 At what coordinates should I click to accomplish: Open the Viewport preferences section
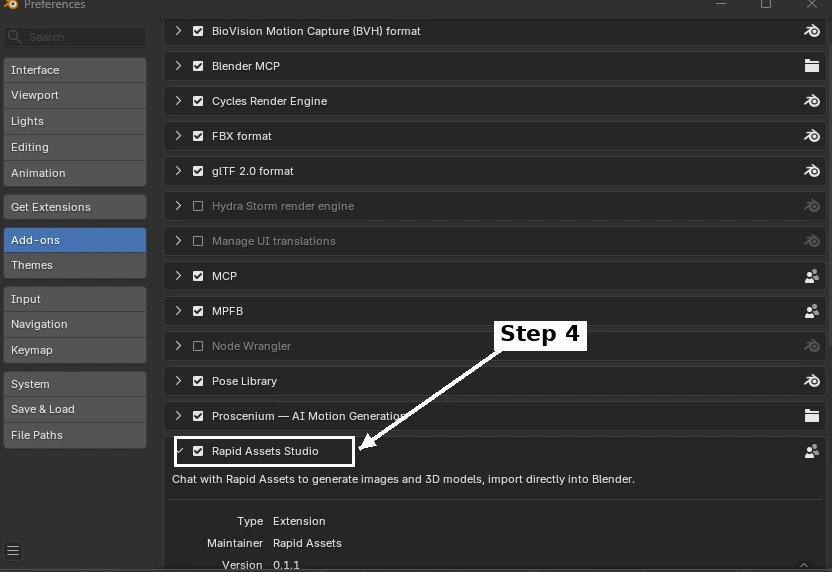[75, 96]
